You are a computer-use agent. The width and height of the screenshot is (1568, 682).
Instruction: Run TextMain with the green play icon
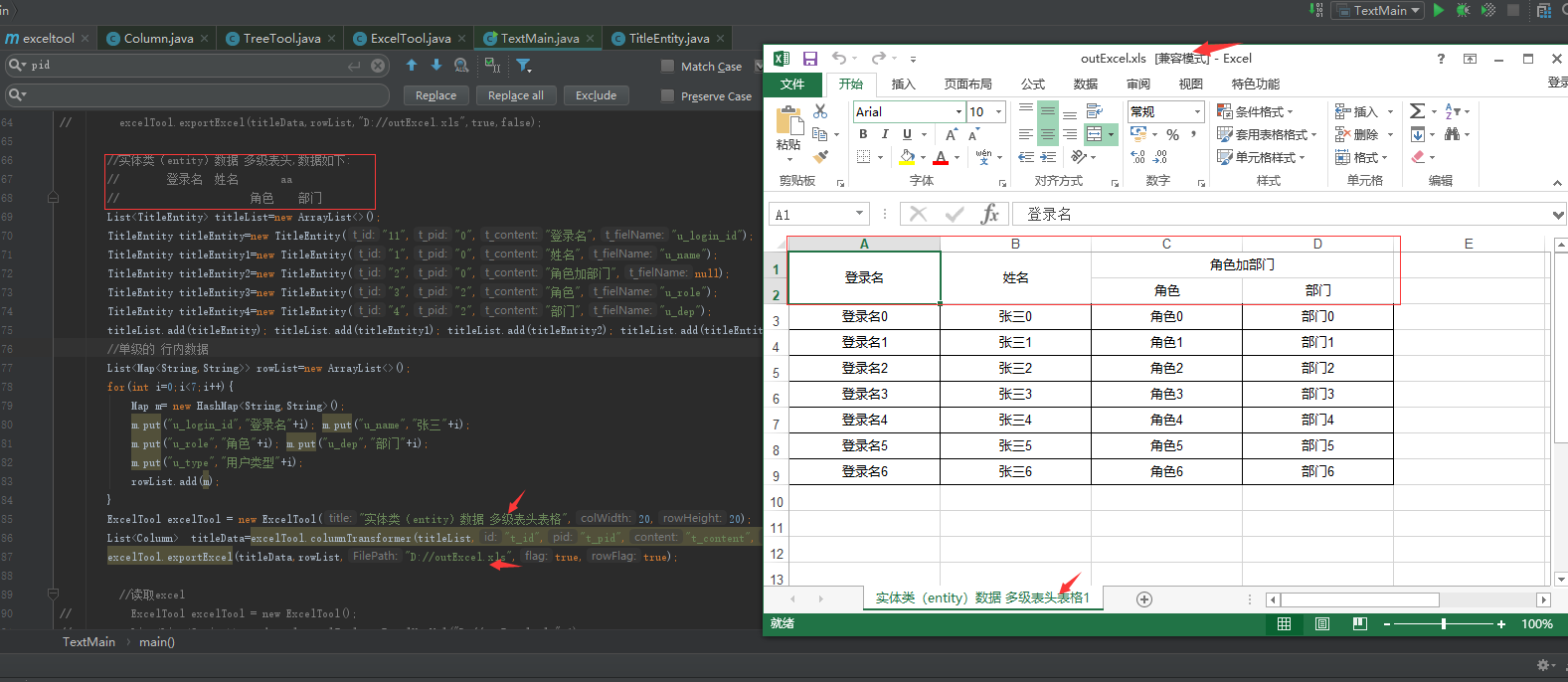[x=1438, y=10]
